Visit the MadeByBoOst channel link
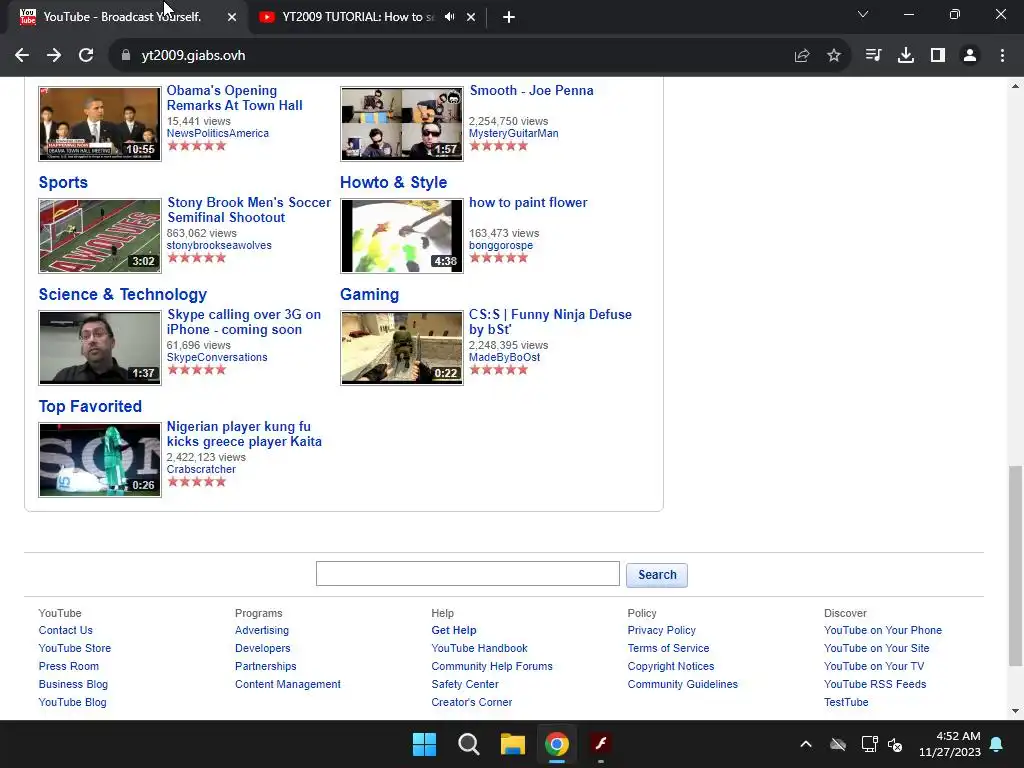Screen dimensions: 1024x768 coord(504,357)
